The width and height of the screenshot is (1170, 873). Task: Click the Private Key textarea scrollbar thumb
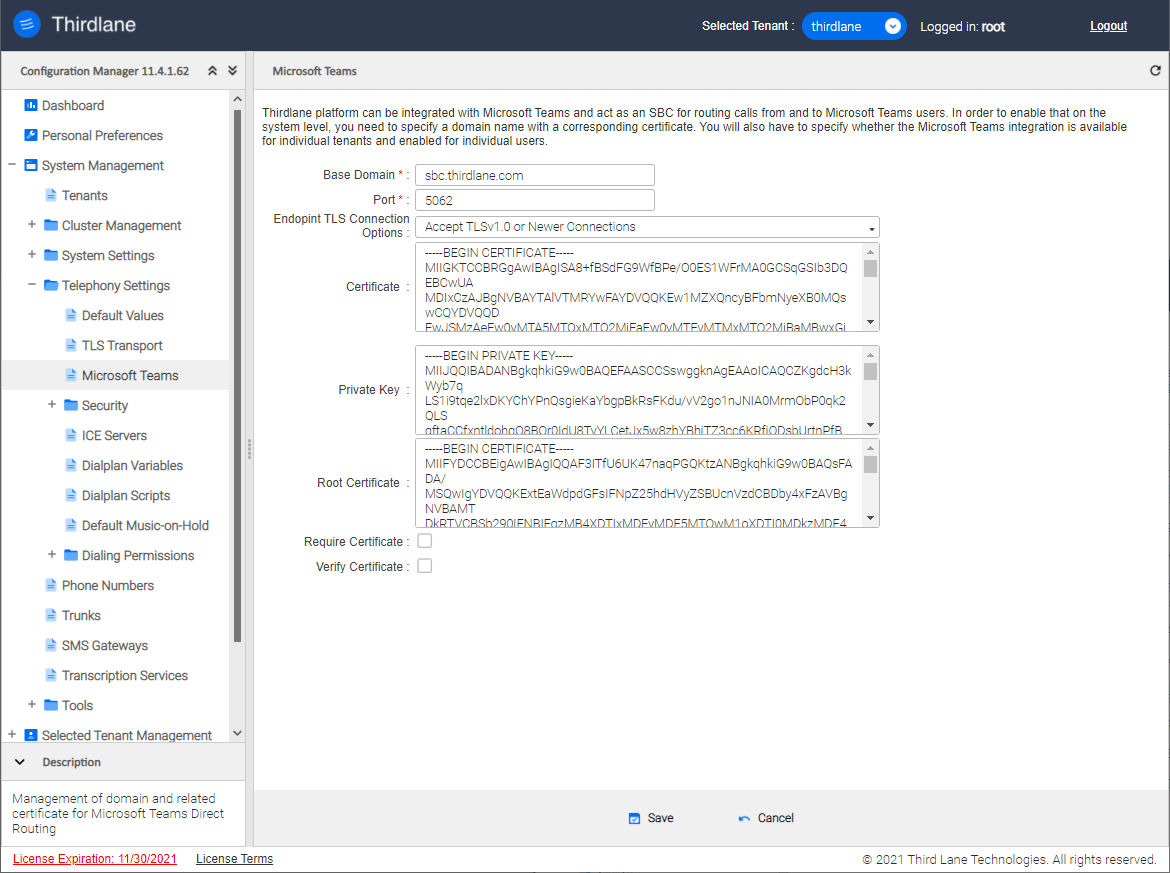click(870, 371)
